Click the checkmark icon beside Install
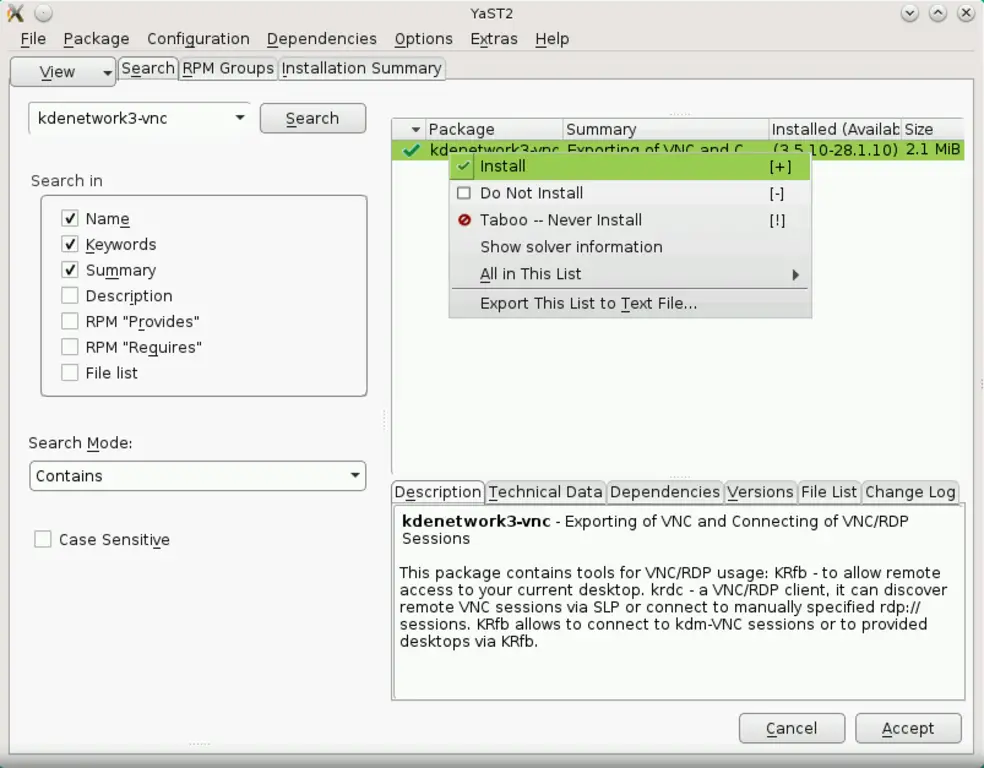984x768 pixels. 464,166
